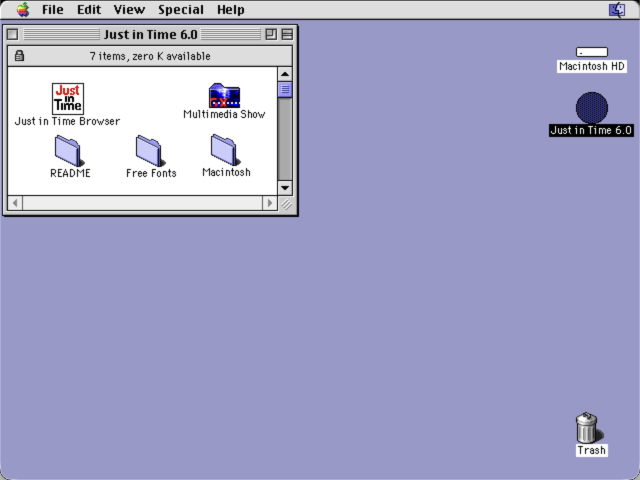Open the Finder application menu icon
This screenshot has height=480, width=640.
pos(617,9)
